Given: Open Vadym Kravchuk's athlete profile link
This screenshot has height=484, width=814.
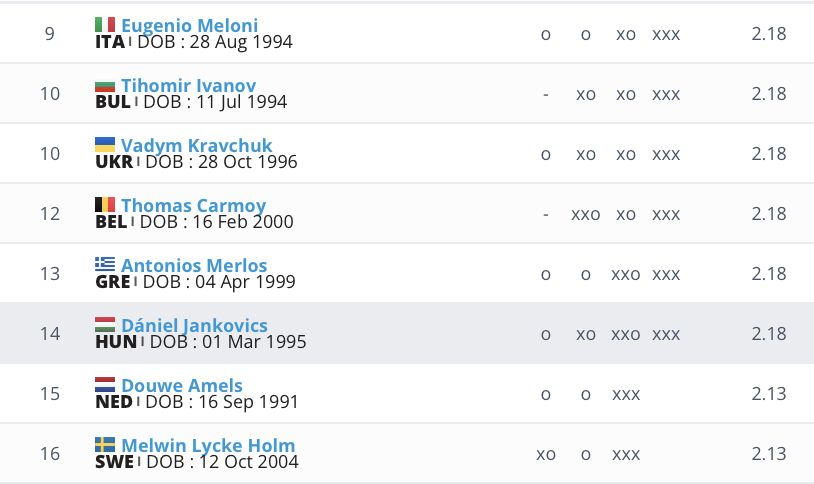Looking at the screenshot, I should [x=196, y=146].
